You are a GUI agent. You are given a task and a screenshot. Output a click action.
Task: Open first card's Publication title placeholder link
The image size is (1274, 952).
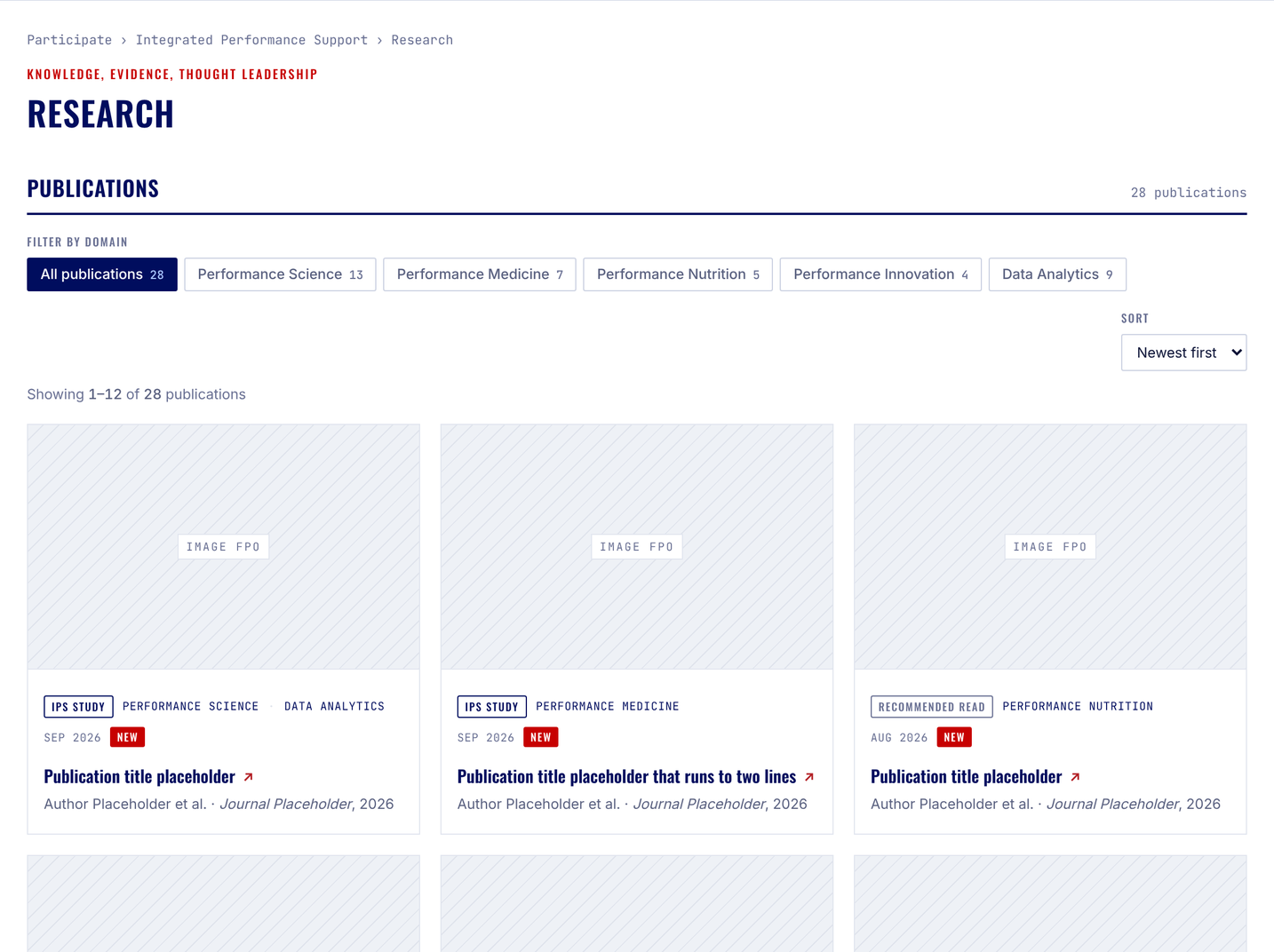point(139,777)
